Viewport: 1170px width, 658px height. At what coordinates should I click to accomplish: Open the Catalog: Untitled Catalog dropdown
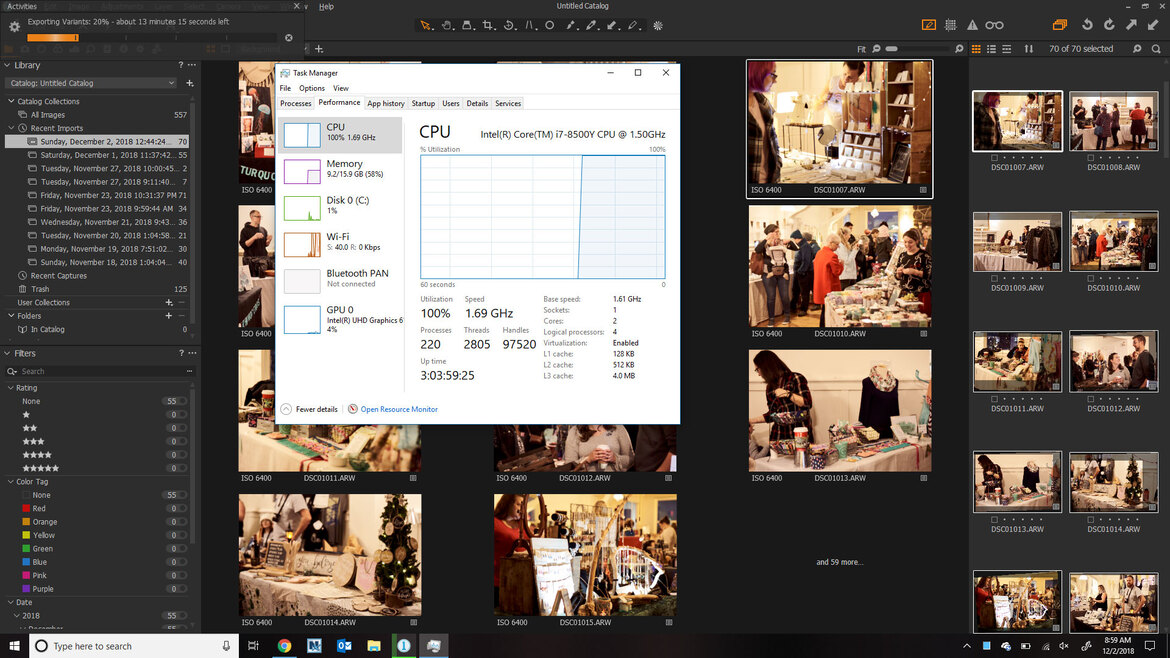point(91,84)
